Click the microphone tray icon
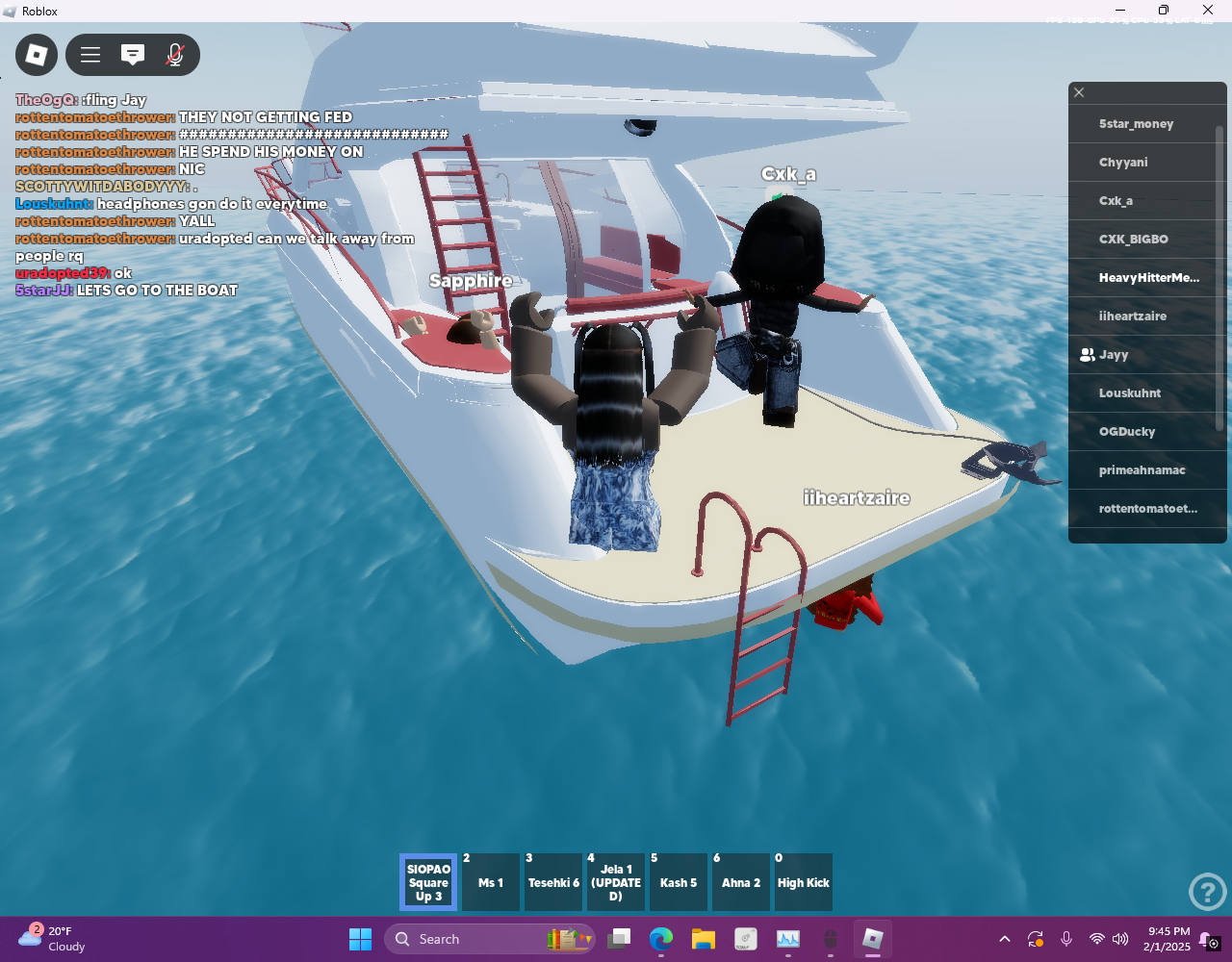Image resolution: width=1232 pixels, height=962 pixels. click(1066, 939)
